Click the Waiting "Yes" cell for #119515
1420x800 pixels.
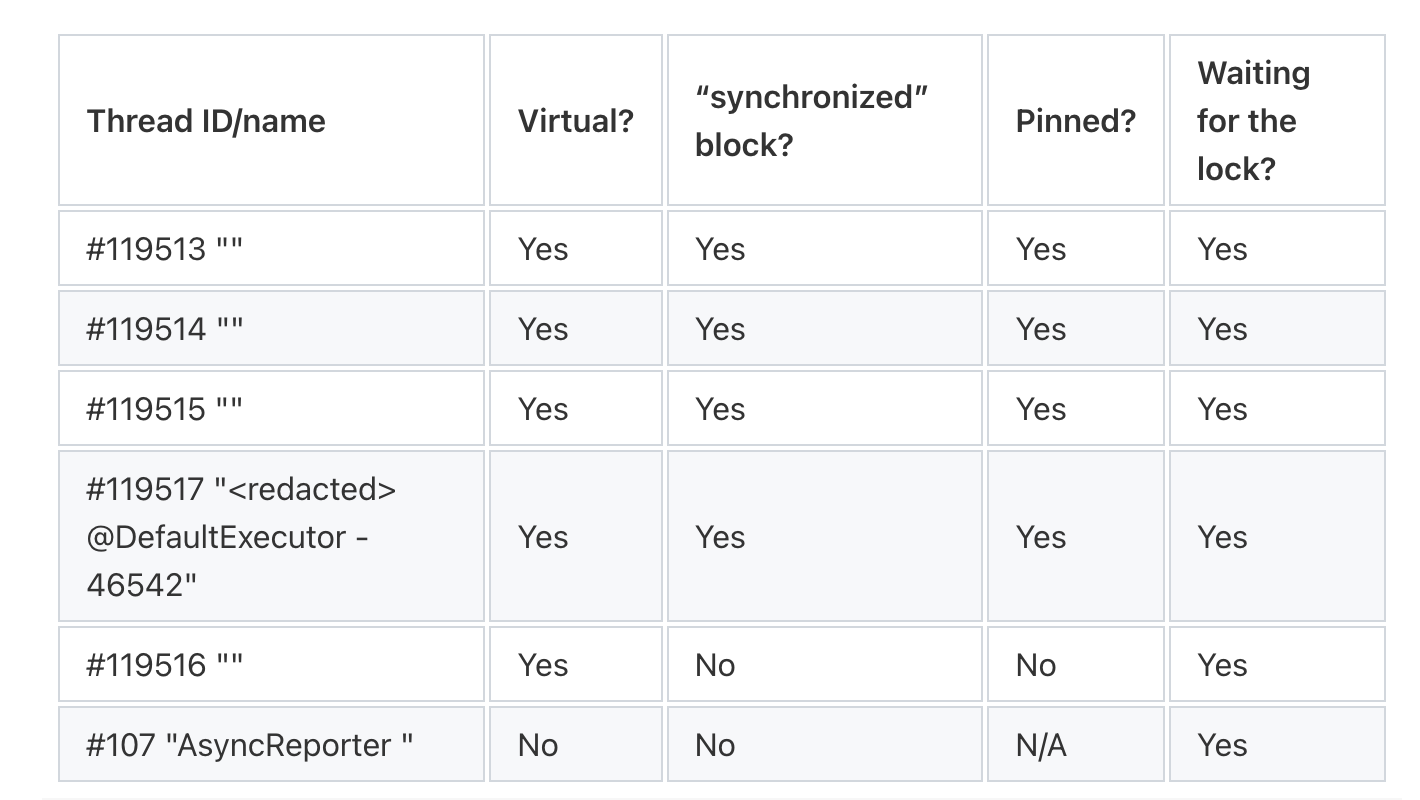[1277, 408]
